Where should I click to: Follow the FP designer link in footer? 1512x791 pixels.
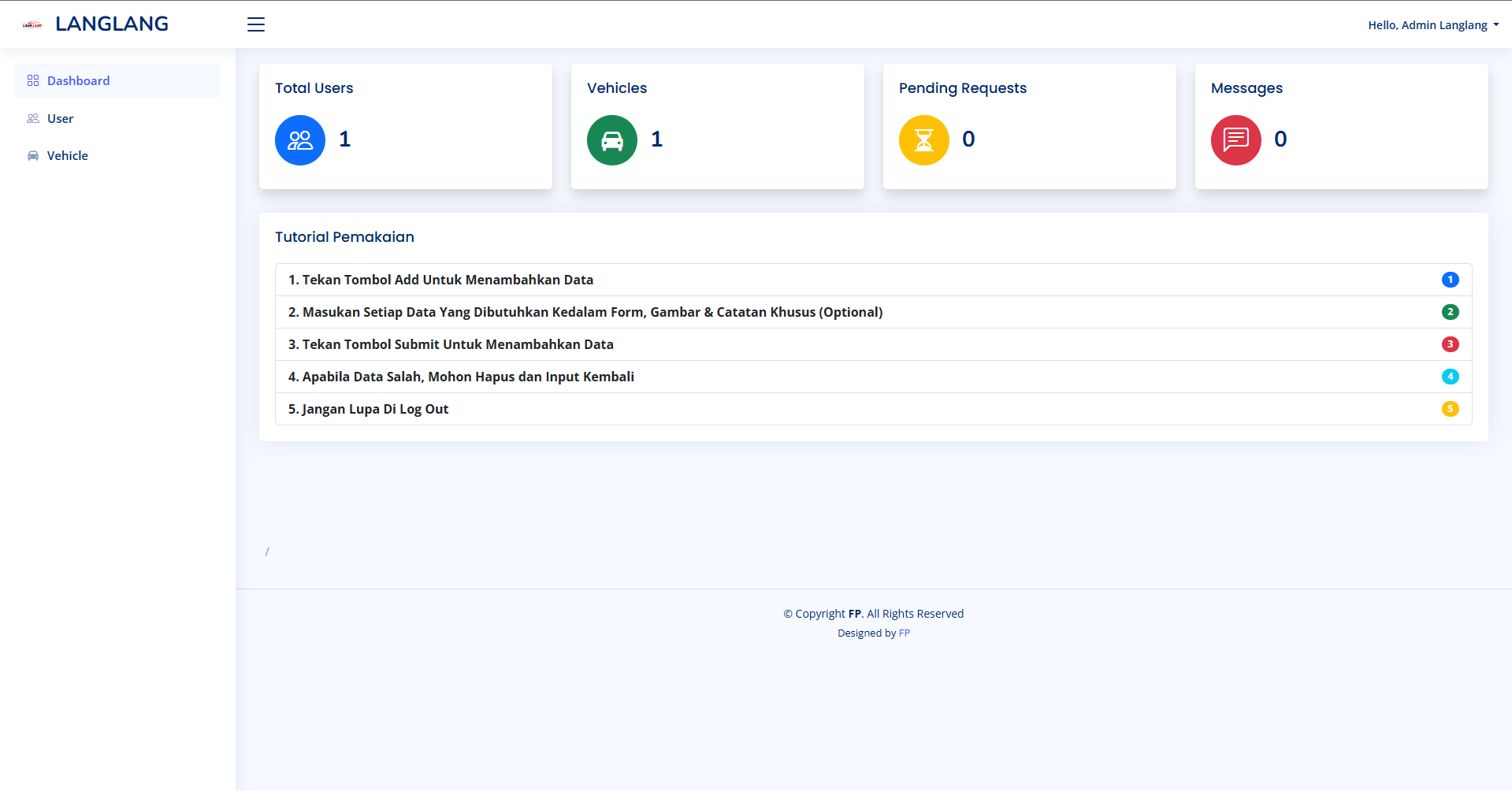coord(905,633)
